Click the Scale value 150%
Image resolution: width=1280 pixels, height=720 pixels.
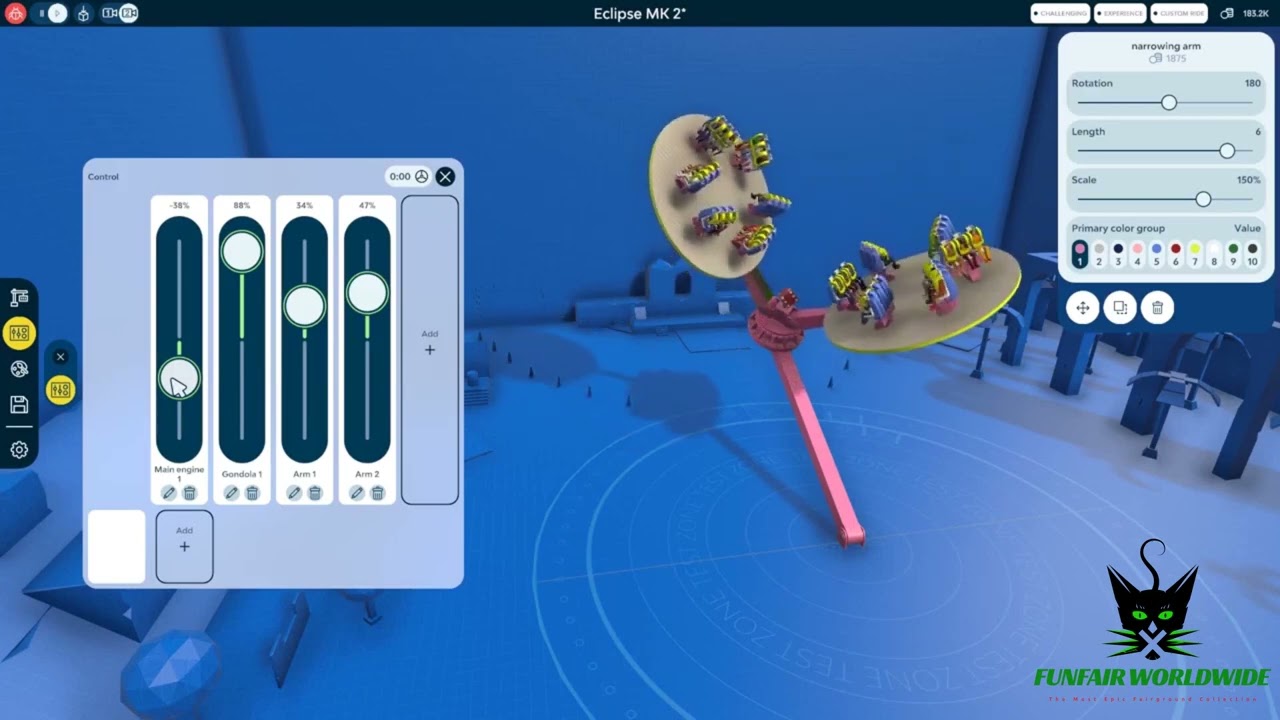coord(1249,180)
